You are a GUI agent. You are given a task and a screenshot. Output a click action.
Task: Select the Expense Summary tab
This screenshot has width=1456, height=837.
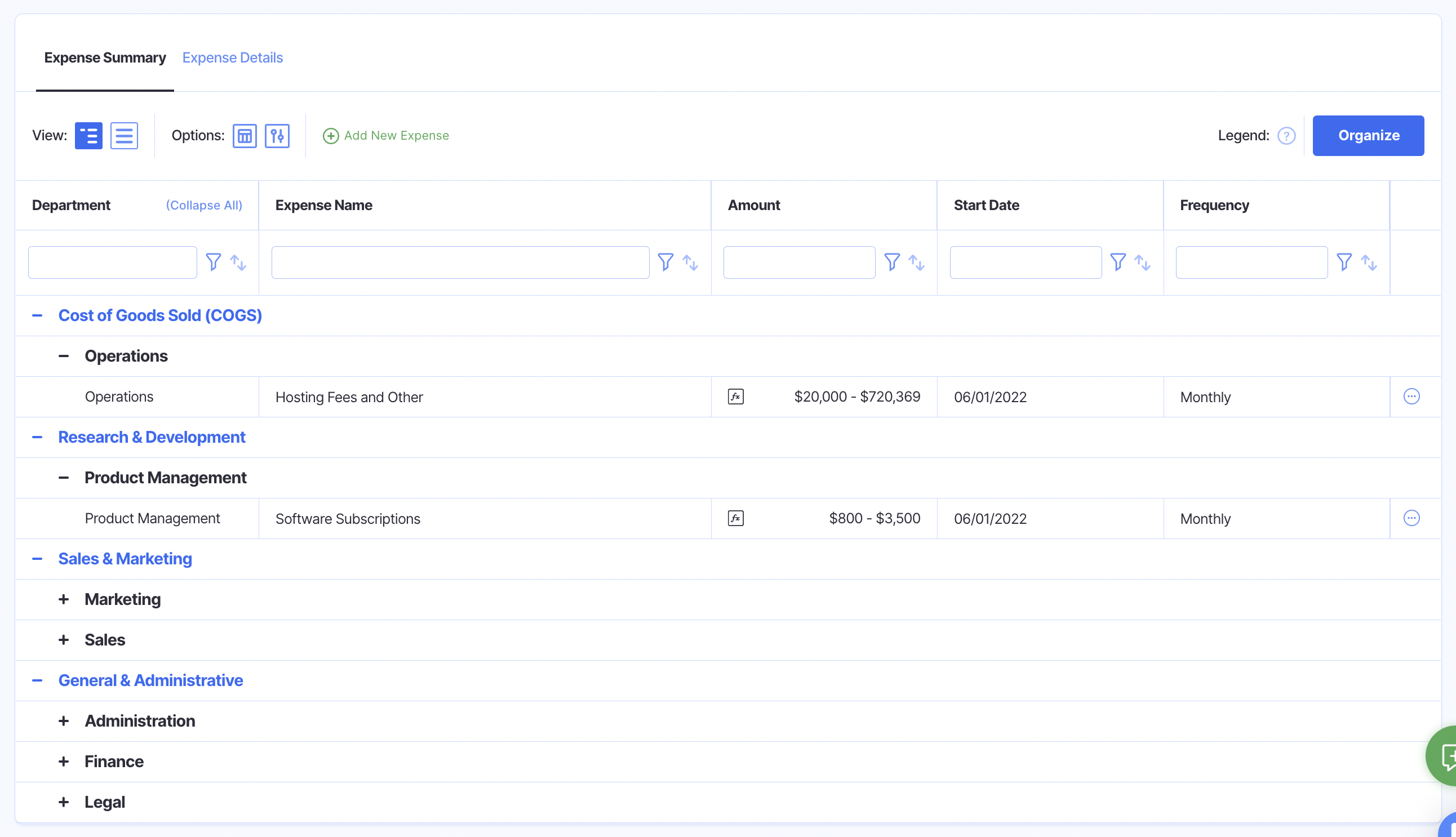tap(105, 57)
